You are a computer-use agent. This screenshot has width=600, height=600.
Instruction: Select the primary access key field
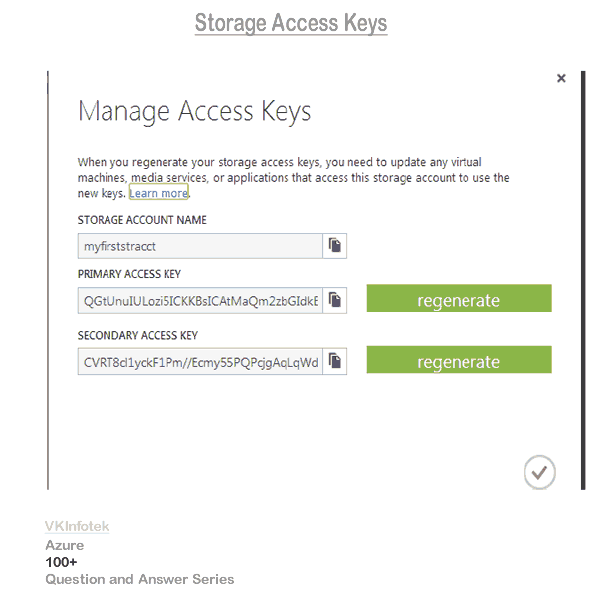pos(200,300)
